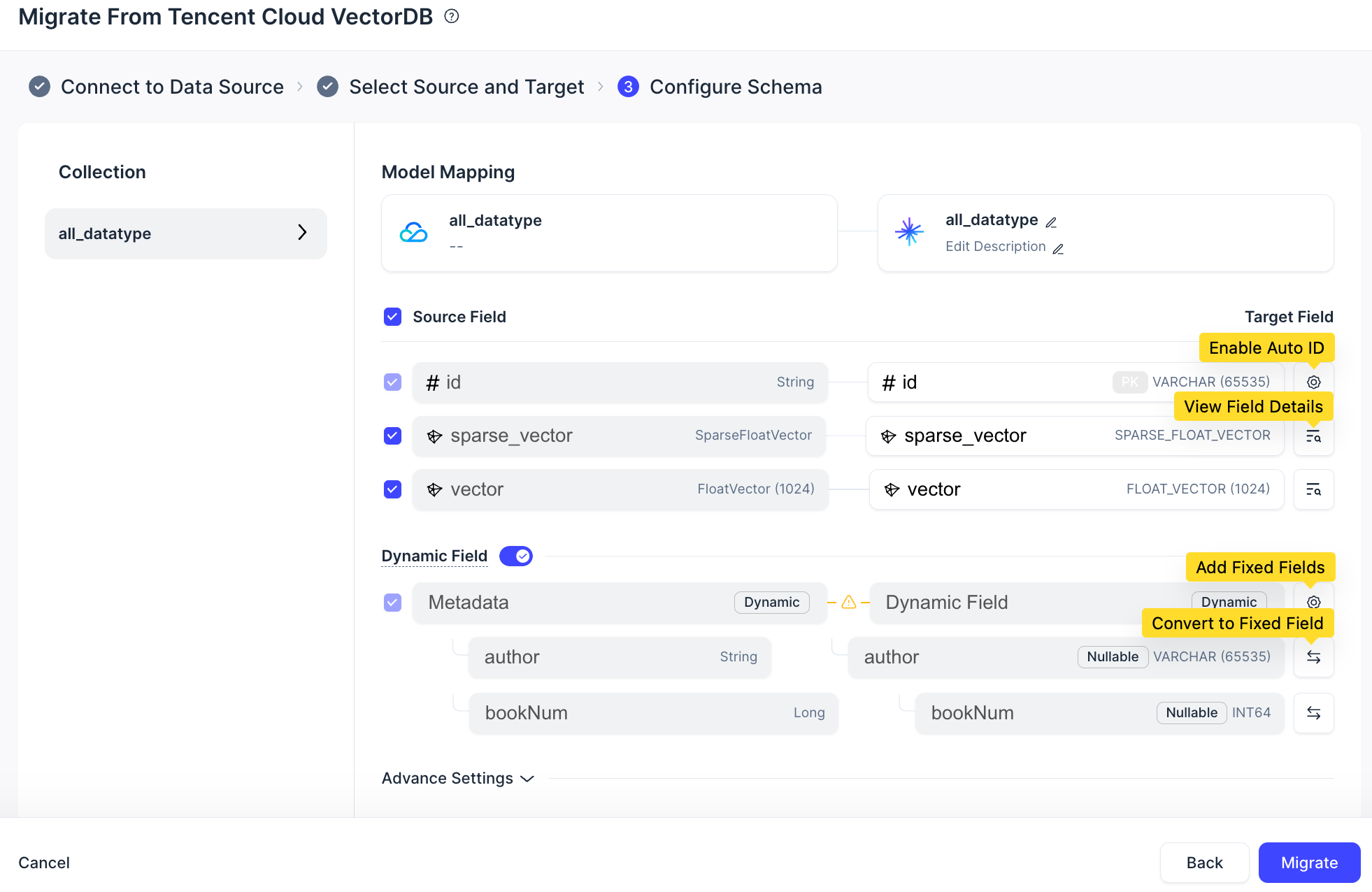Click the Nullable tag on author

click(x=1113, y=657)
